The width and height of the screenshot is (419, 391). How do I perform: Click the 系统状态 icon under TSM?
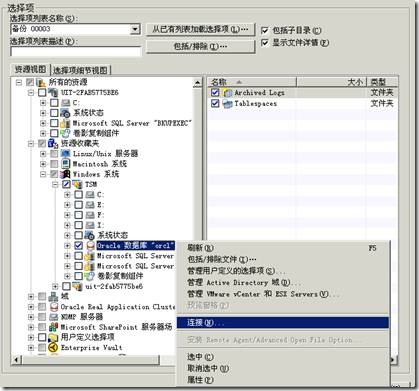tap(90, 235)
